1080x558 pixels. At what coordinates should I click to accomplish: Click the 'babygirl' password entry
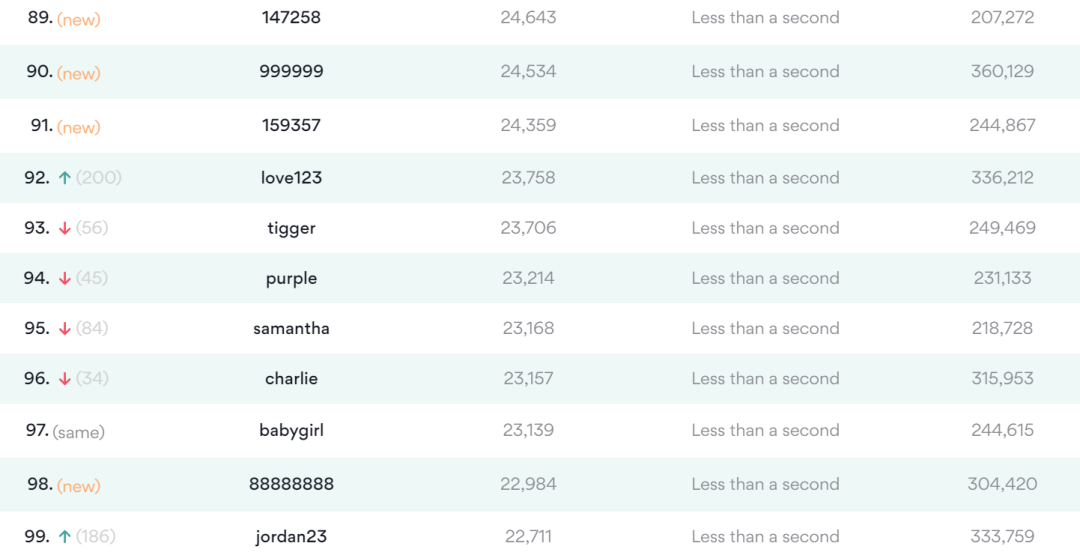click(x=291, y=430)
